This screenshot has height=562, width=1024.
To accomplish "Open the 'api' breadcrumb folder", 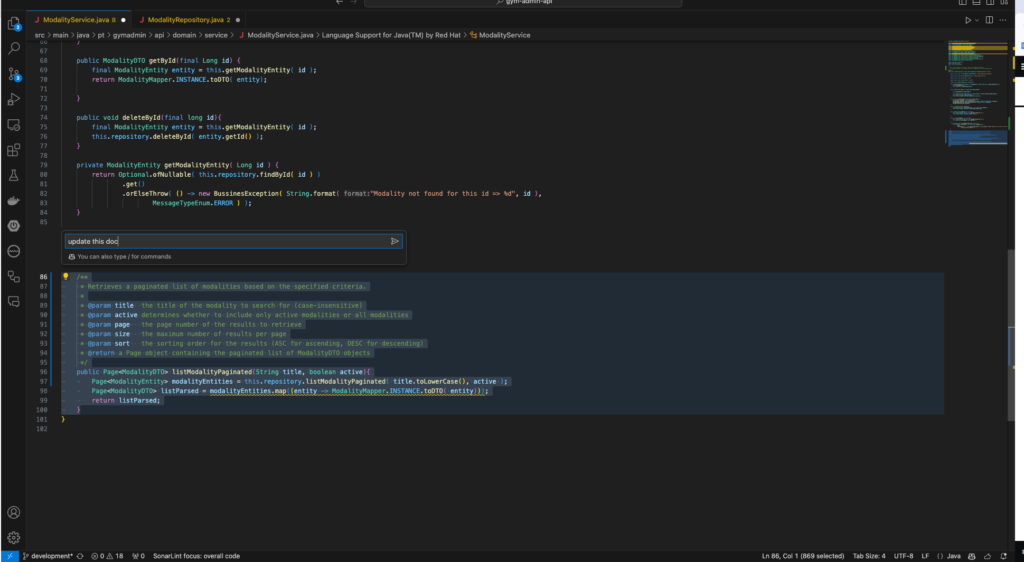I will tap(159, 35).
